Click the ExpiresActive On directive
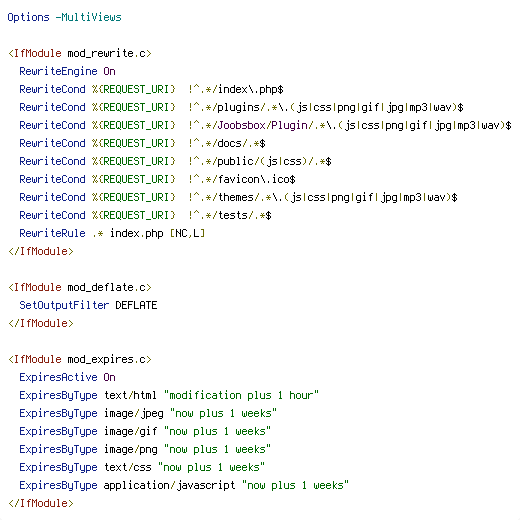Viewport: 520px width, 520px height. click(67, 377)
